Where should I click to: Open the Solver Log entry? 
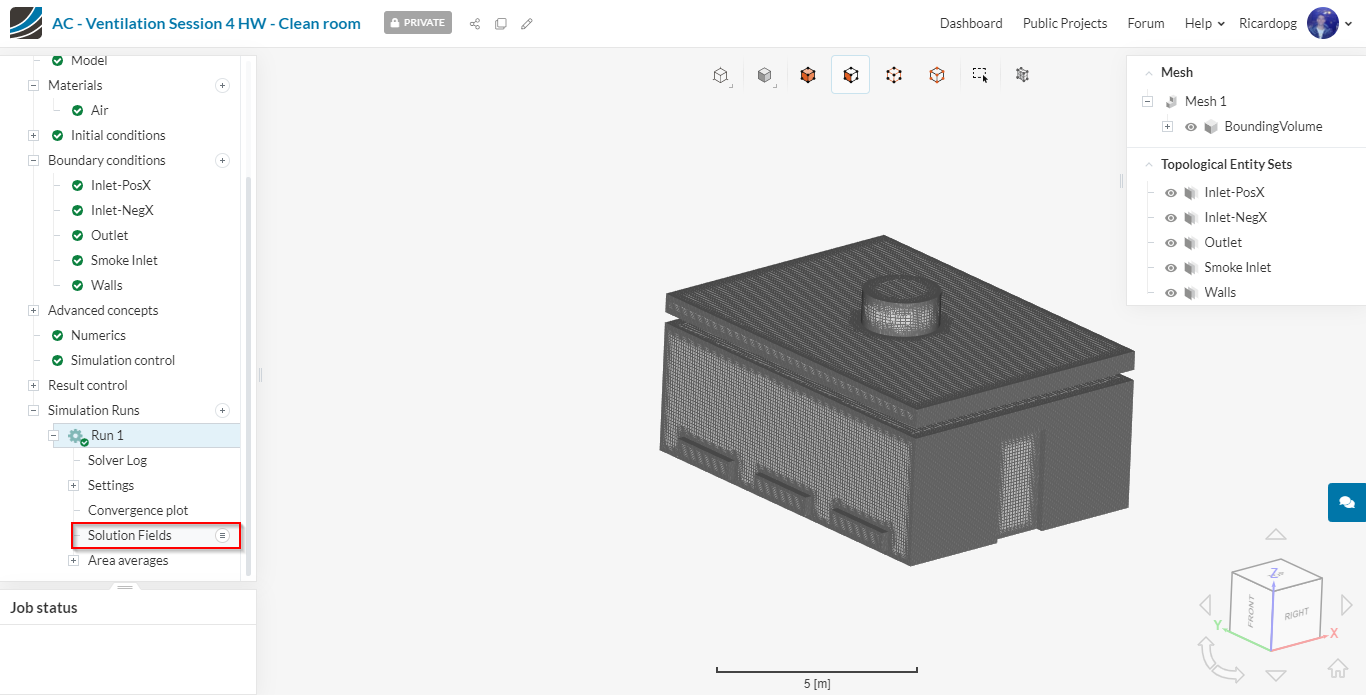coord(117,461)
